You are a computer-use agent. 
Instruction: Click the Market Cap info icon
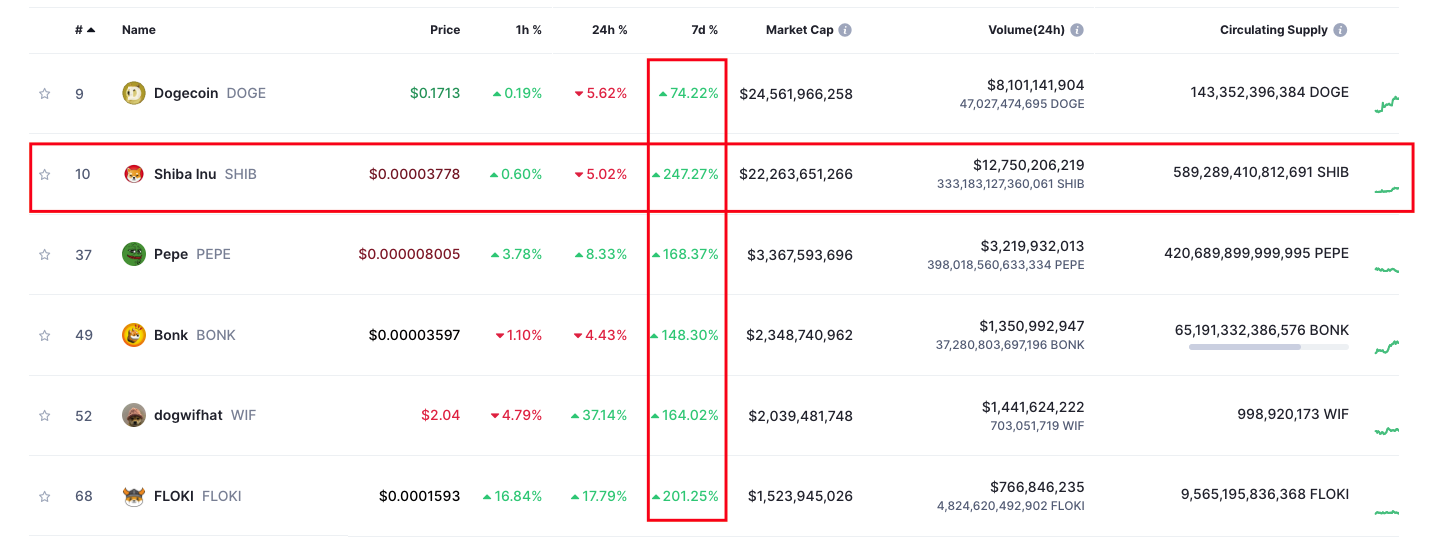(845, 30)
